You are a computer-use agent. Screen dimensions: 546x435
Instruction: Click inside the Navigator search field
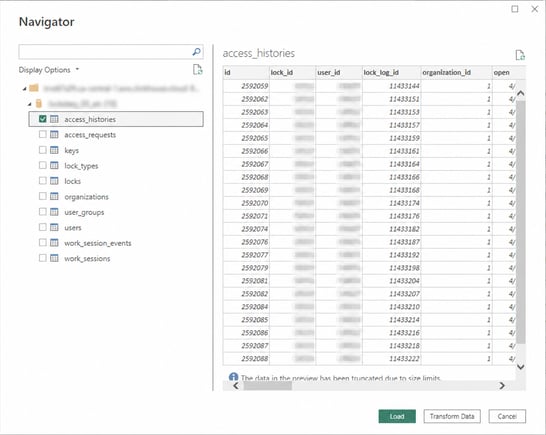click(x=105, y=52)
